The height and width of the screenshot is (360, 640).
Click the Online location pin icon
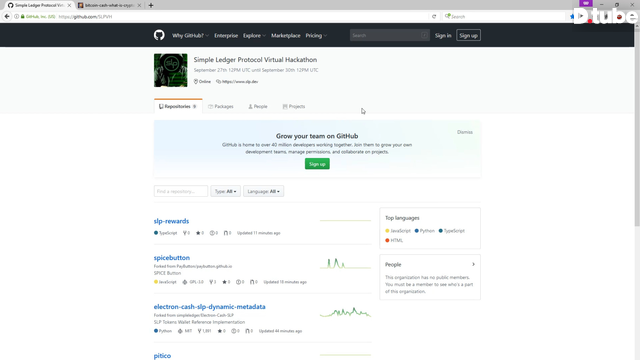click(196, 82)
